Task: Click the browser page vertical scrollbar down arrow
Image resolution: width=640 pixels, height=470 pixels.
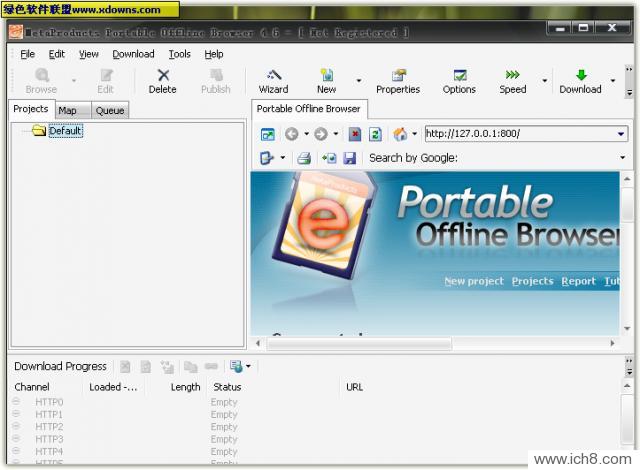Action: pyautogui.click(x=627, y=329)
